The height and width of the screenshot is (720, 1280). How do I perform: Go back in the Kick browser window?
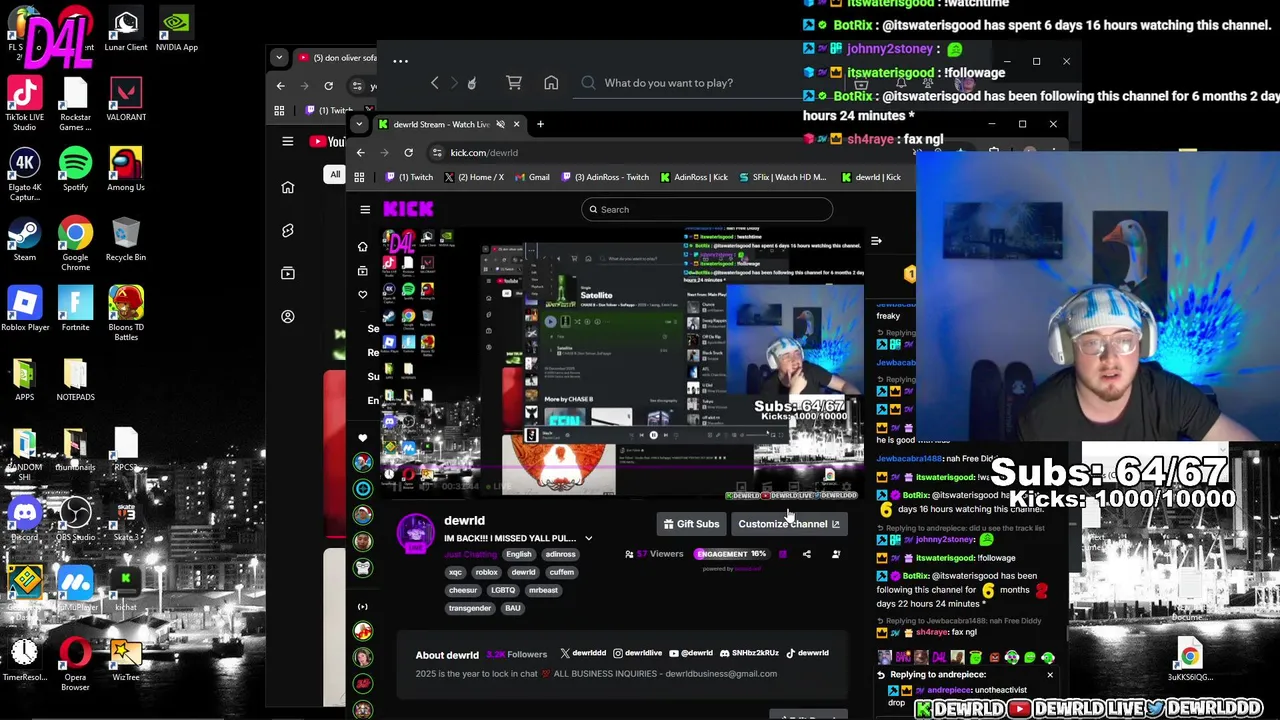coord(361,153)
